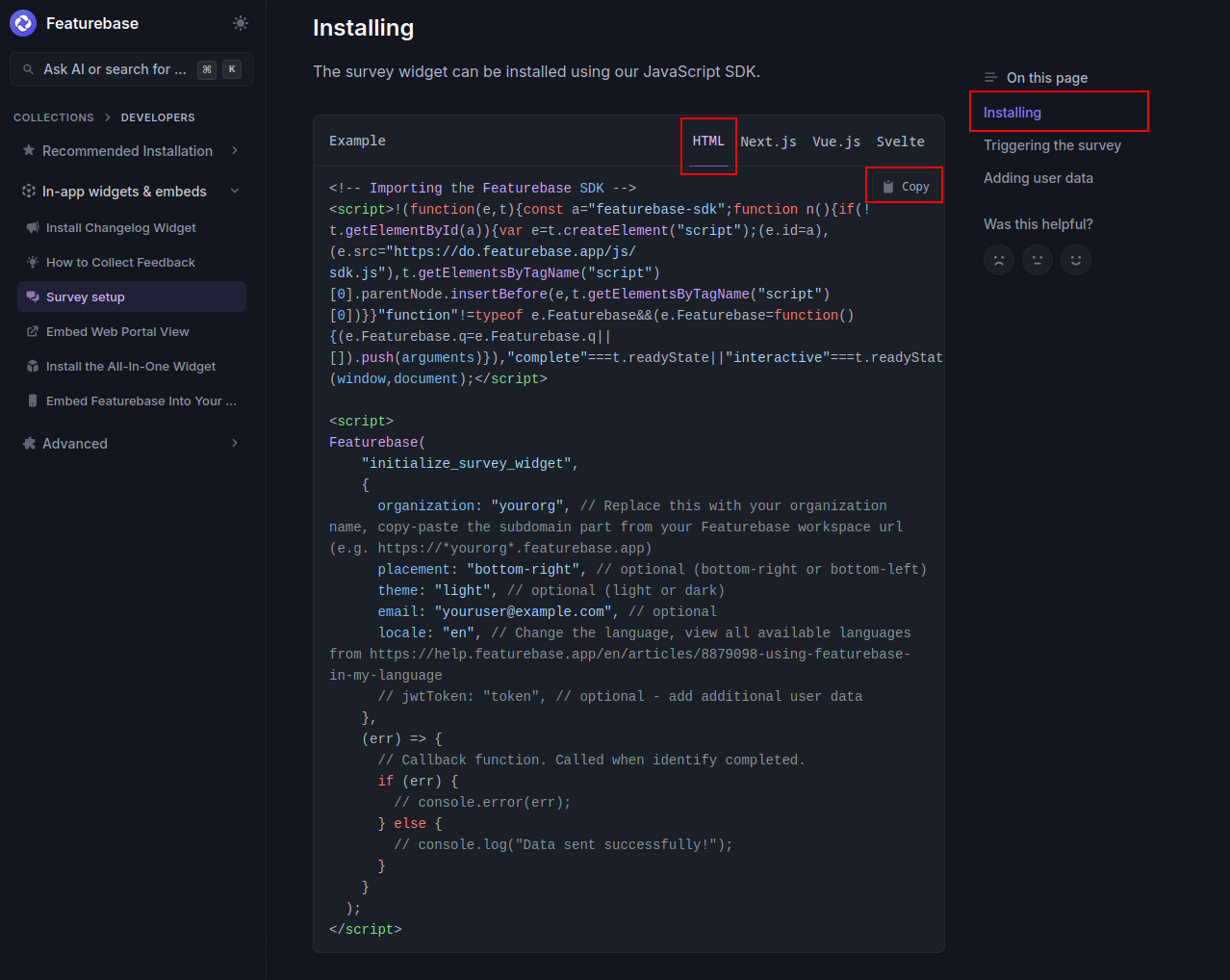Image resolution: width=1230 pixels, height=980 pixels.
Task: Jump to the Installing section link
Action: pos(1012,113)
